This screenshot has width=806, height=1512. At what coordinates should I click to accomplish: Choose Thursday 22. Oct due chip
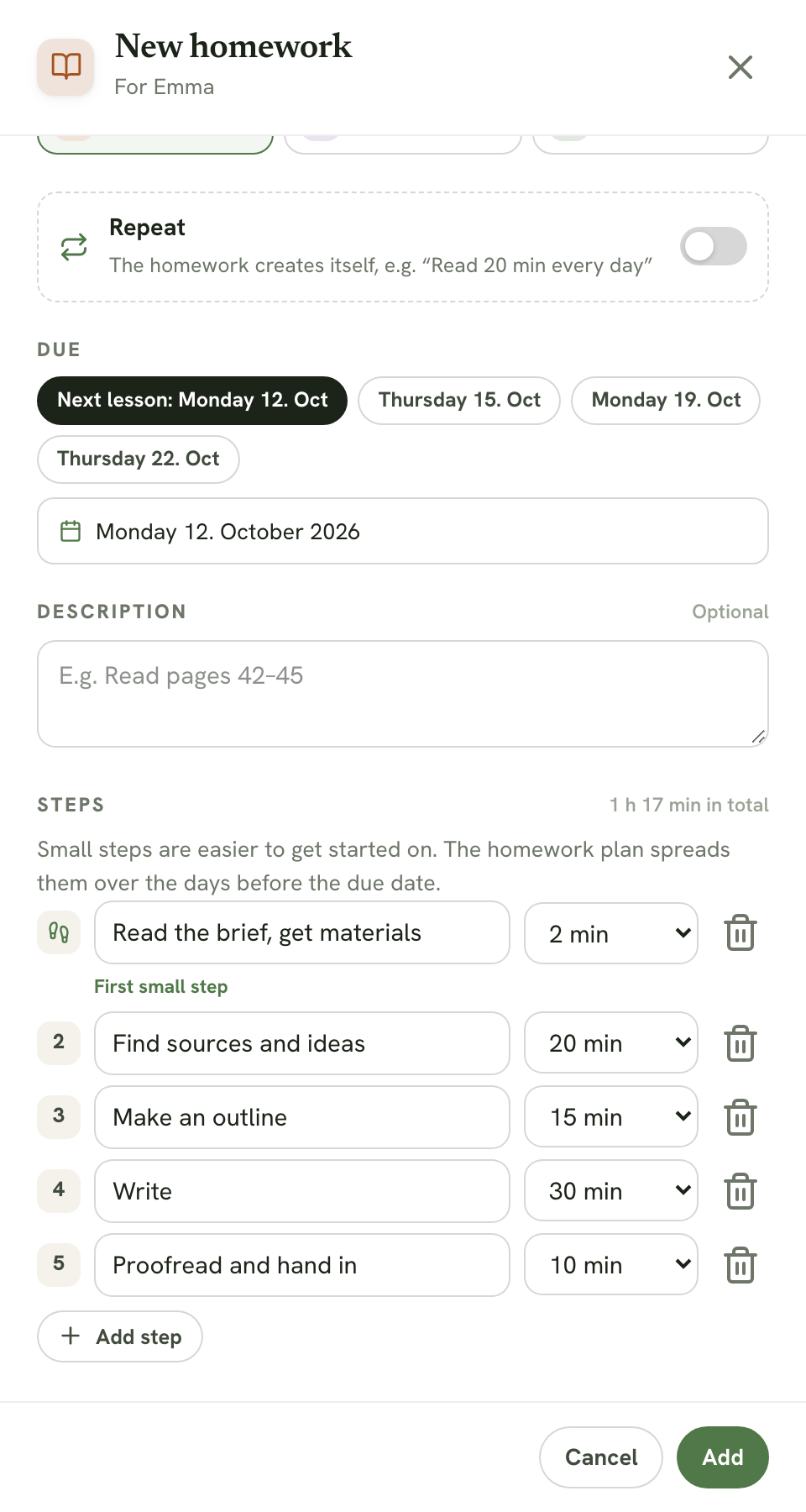(139, 459)
